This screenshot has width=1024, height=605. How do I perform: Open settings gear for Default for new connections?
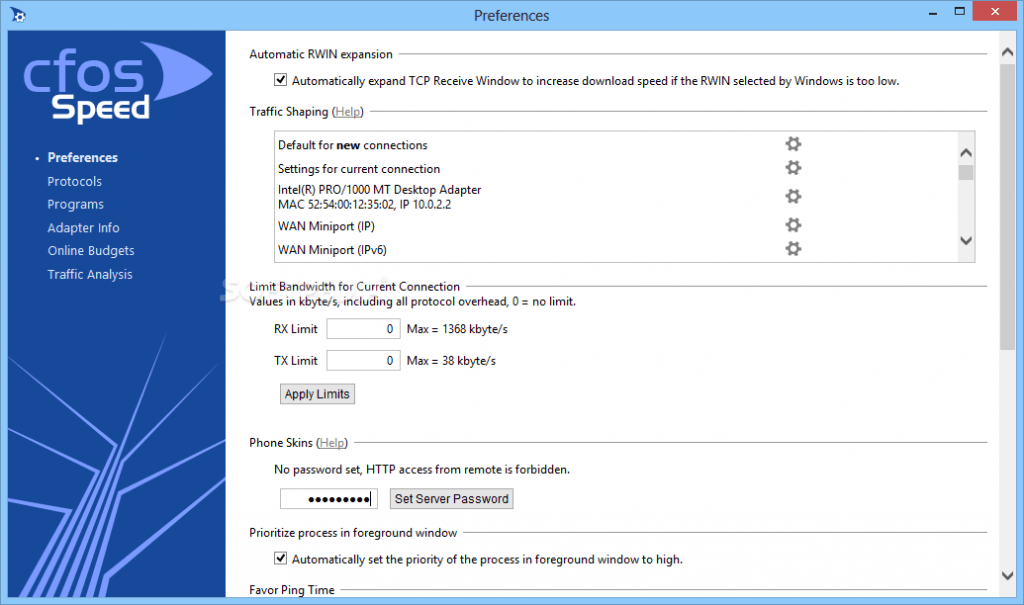click(x=793, y=144)
